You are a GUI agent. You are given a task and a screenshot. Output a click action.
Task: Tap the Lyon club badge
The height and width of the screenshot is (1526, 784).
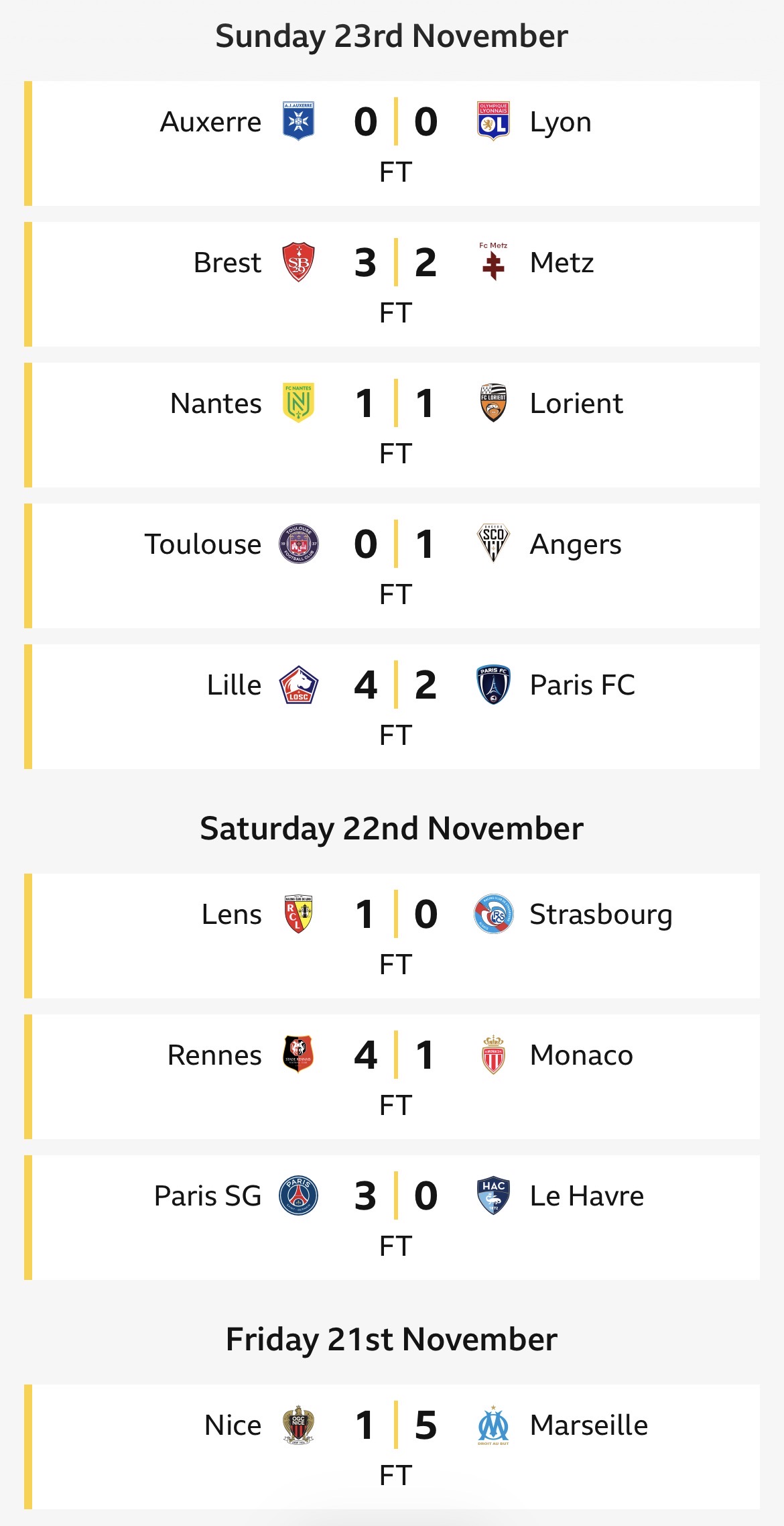tap(493, 121)
